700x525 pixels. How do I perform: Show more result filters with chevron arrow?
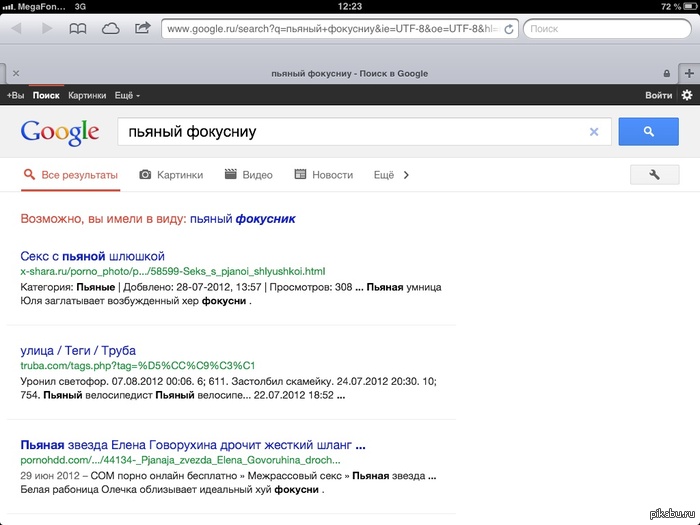click(406, 175)
